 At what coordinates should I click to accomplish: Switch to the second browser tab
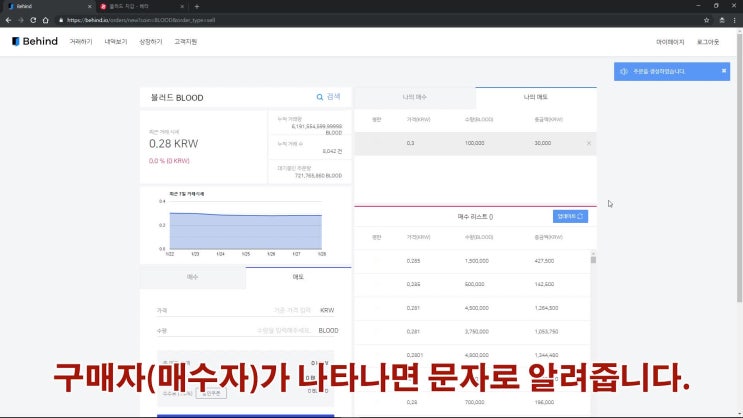click(x=142, y=7)
